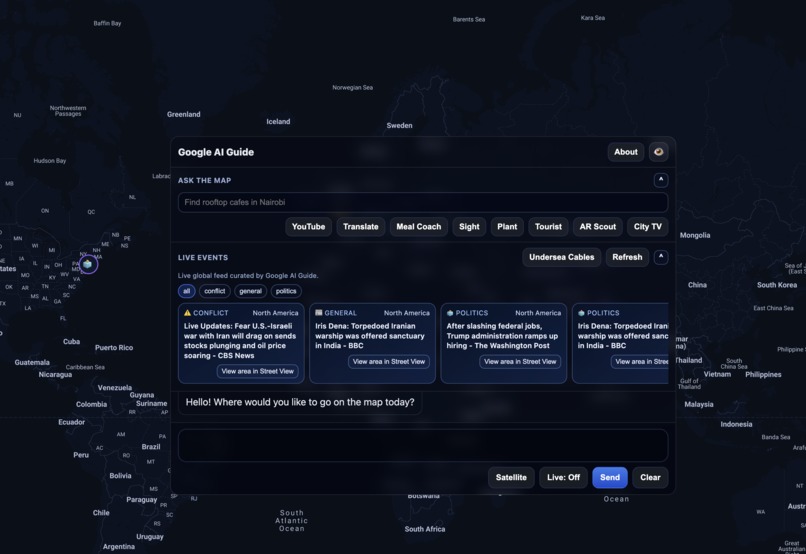
Task: Switch the map to Satellite view
Action: (511, 477)
